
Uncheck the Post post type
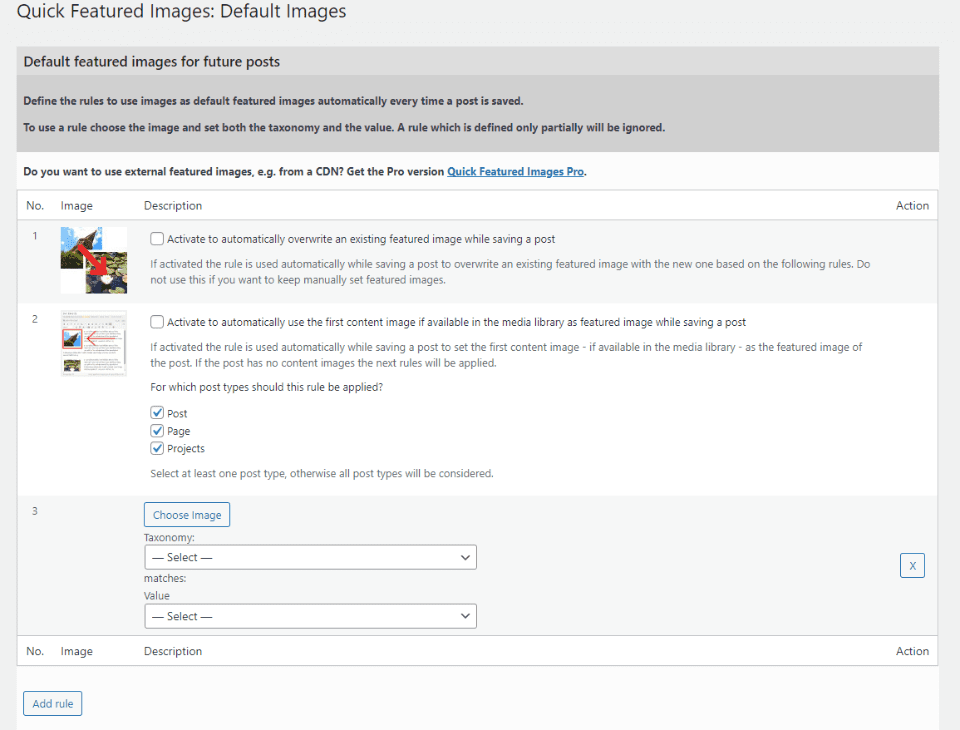tap(157, 413)
